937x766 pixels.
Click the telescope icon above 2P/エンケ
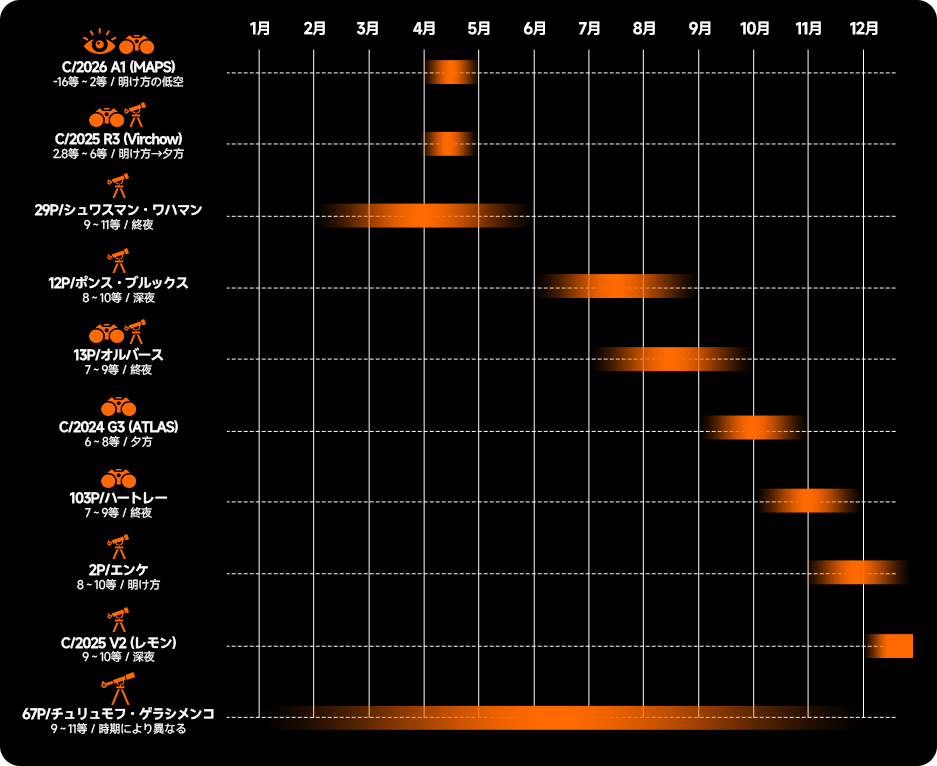(x=118, y=548)
